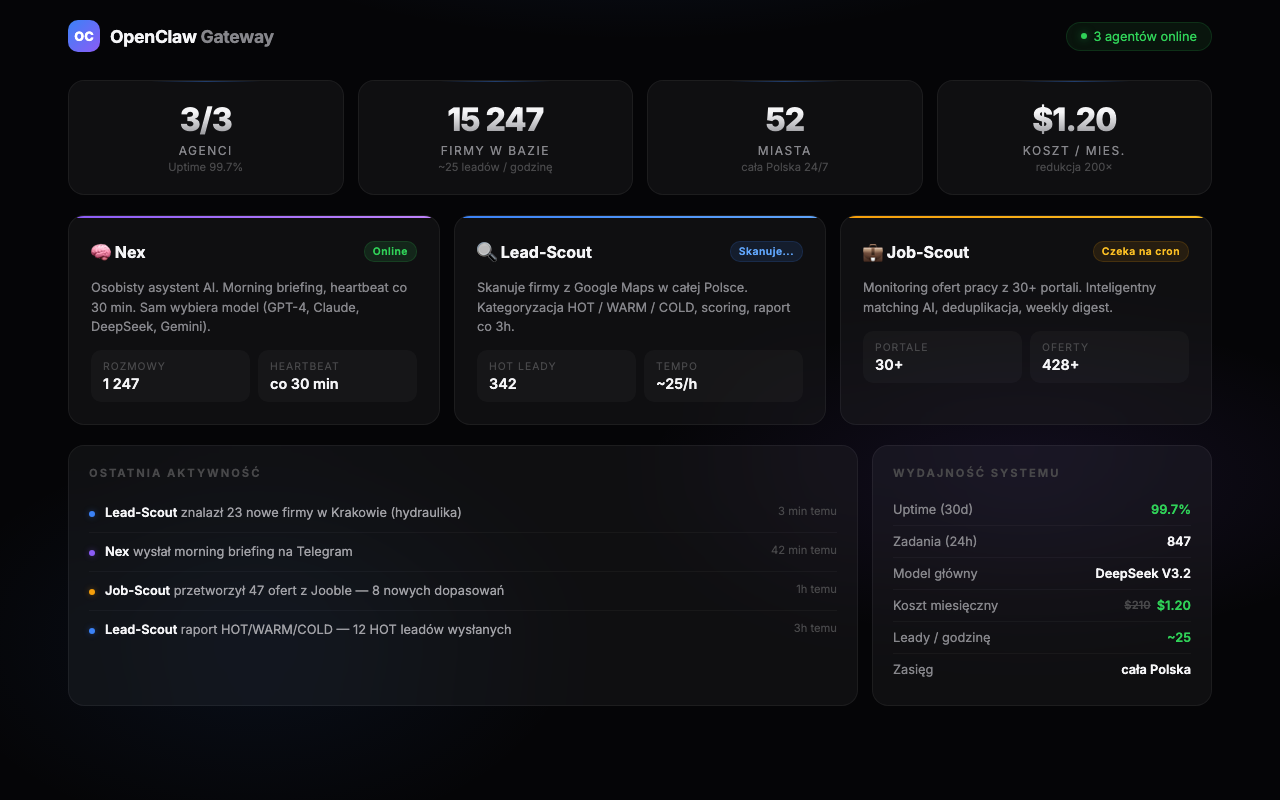This screenshot has width=1280, height=800.
Task: Click the "3 agentów online" badge
Action: (x=1138, y=36)
